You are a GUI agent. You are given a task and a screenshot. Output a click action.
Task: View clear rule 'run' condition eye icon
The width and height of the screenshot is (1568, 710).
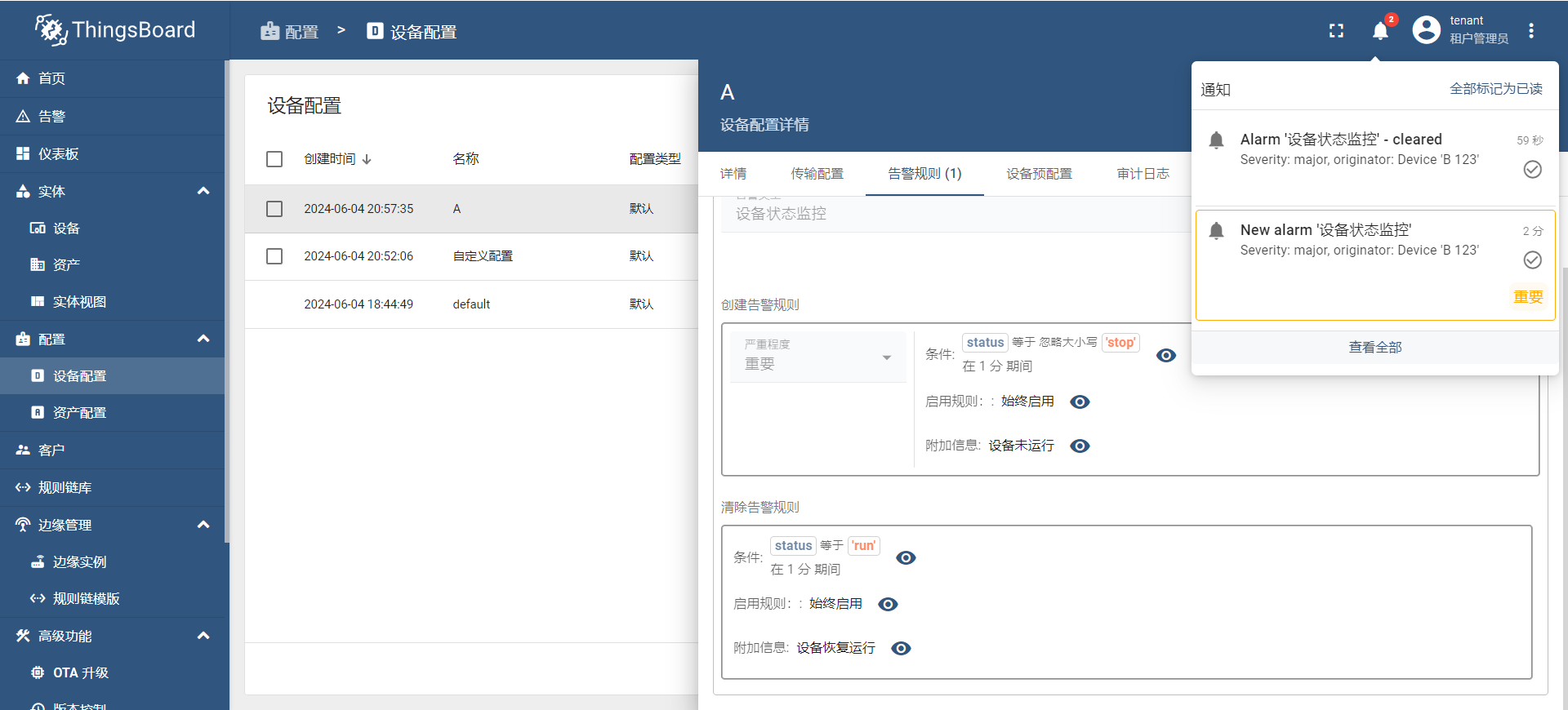(x=906, y=557)
